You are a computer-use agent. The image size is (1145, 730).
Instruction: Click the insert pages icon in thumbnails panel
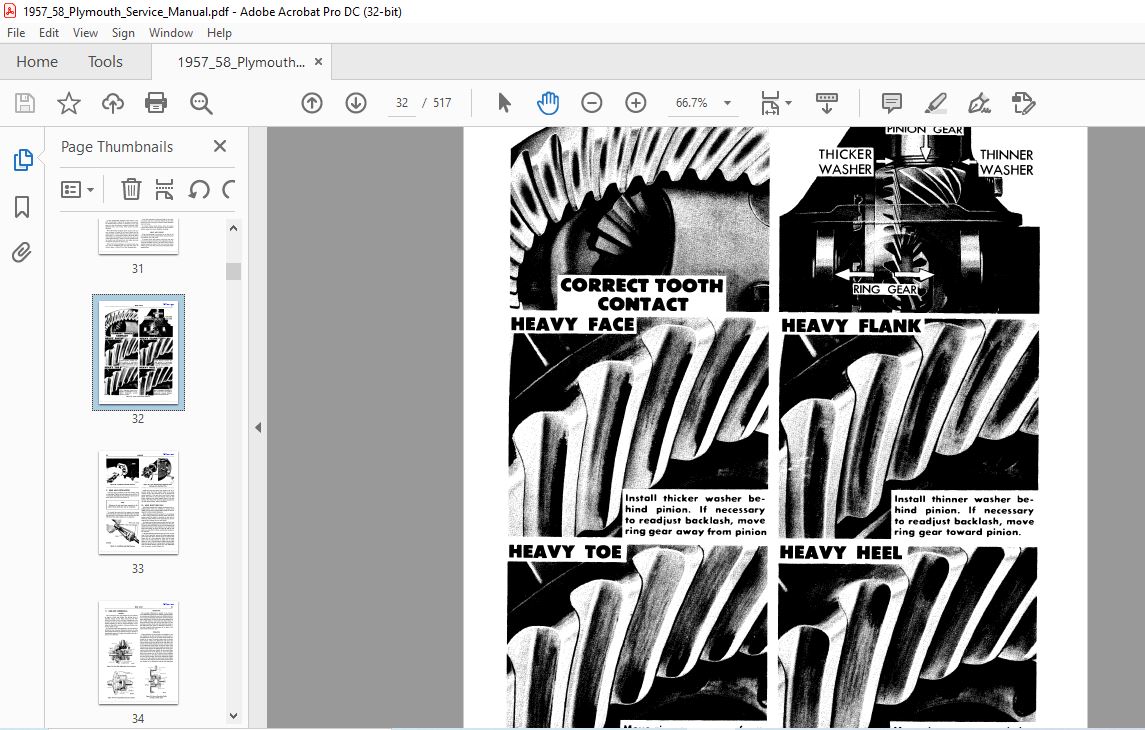pos(164,190)
